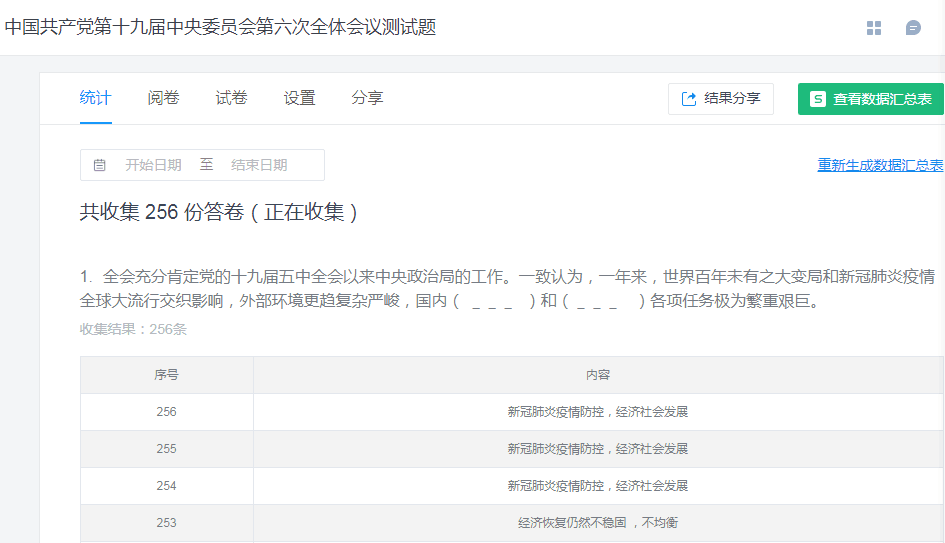Click the 结果分享 button
Screen dimensions: 945x543
(x=721, y=99)
